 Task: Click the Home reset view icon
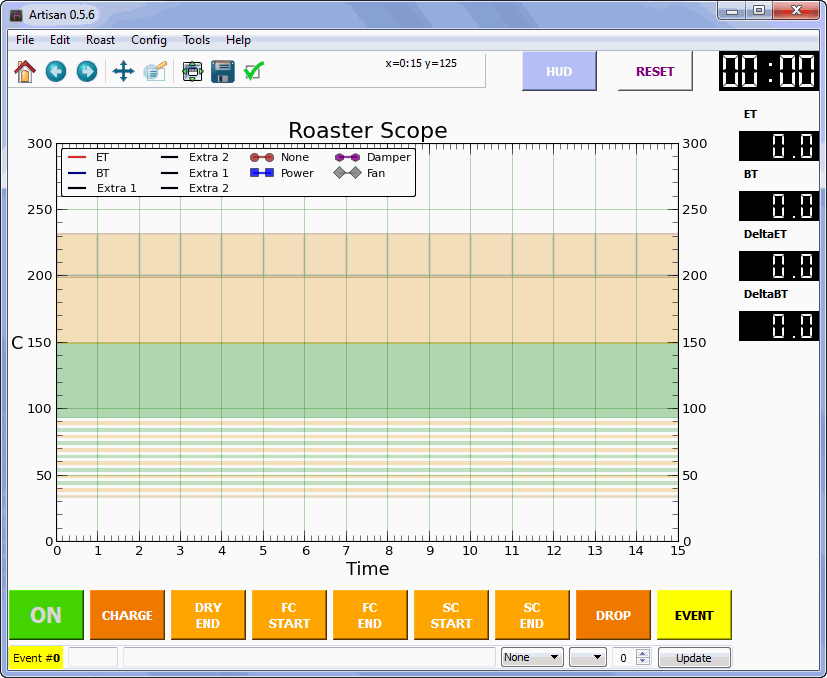click(25, 71)
